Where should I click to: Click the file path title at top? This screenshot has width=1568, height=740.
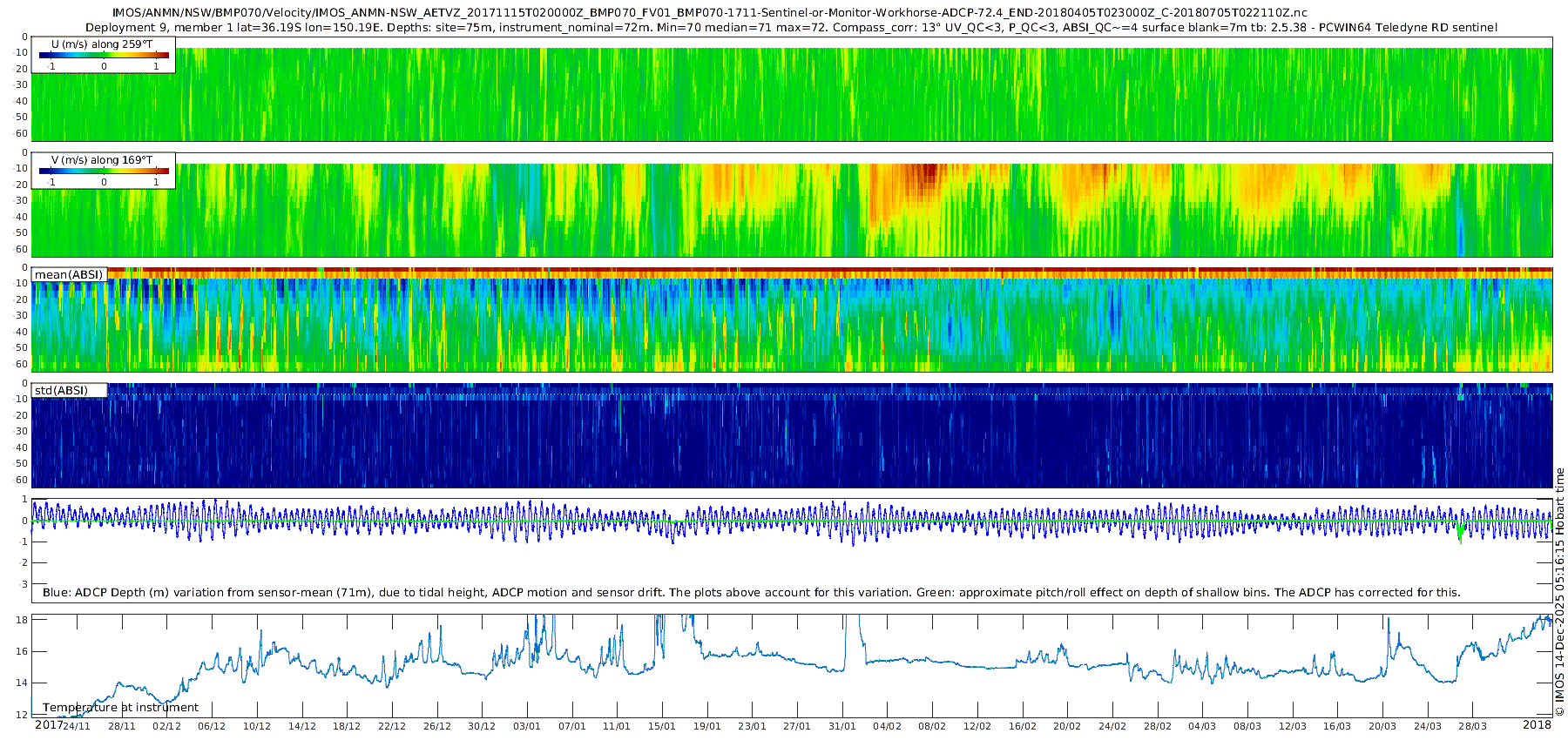(709, 13)
